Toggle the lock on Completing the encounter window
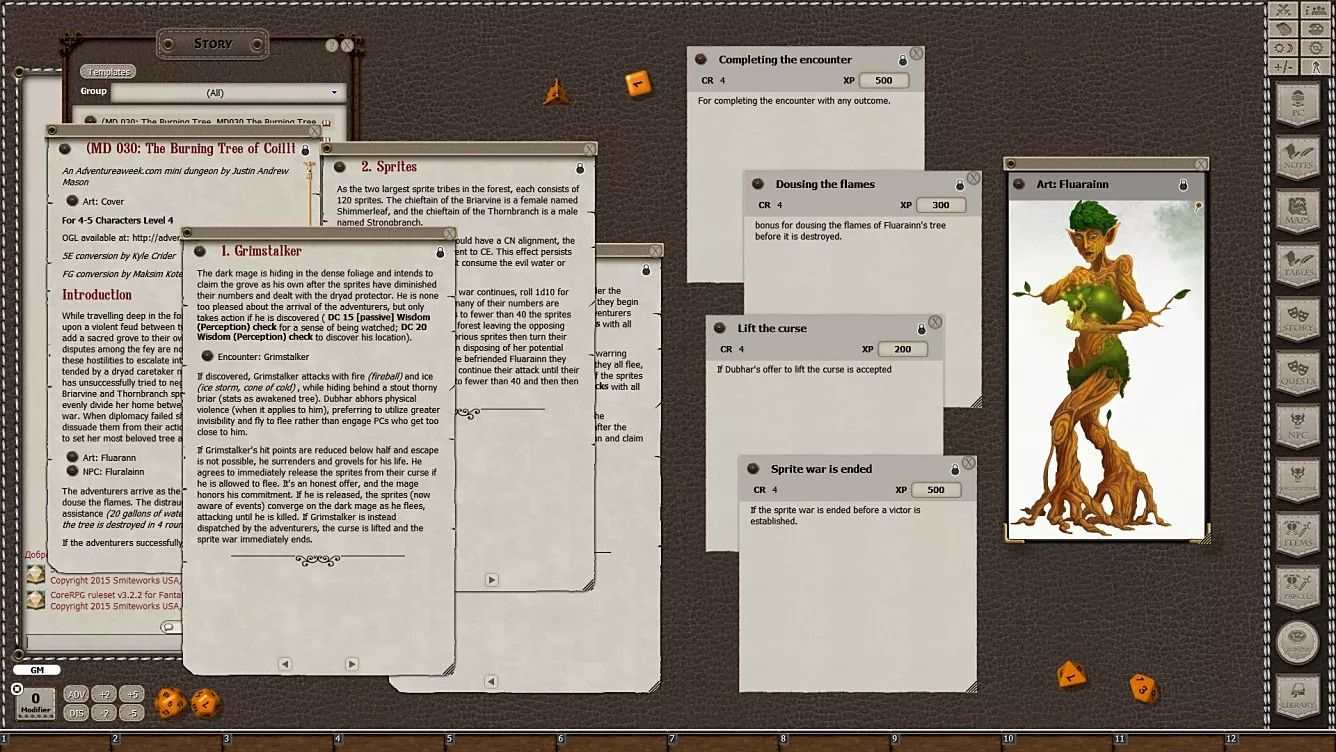 [x=903, y=60]
